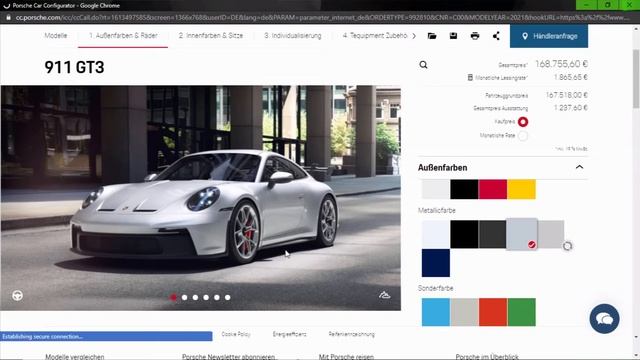This screenshot has width=640, height=360.
Task: Select the black solid exterior color
Action: [464, 189]
